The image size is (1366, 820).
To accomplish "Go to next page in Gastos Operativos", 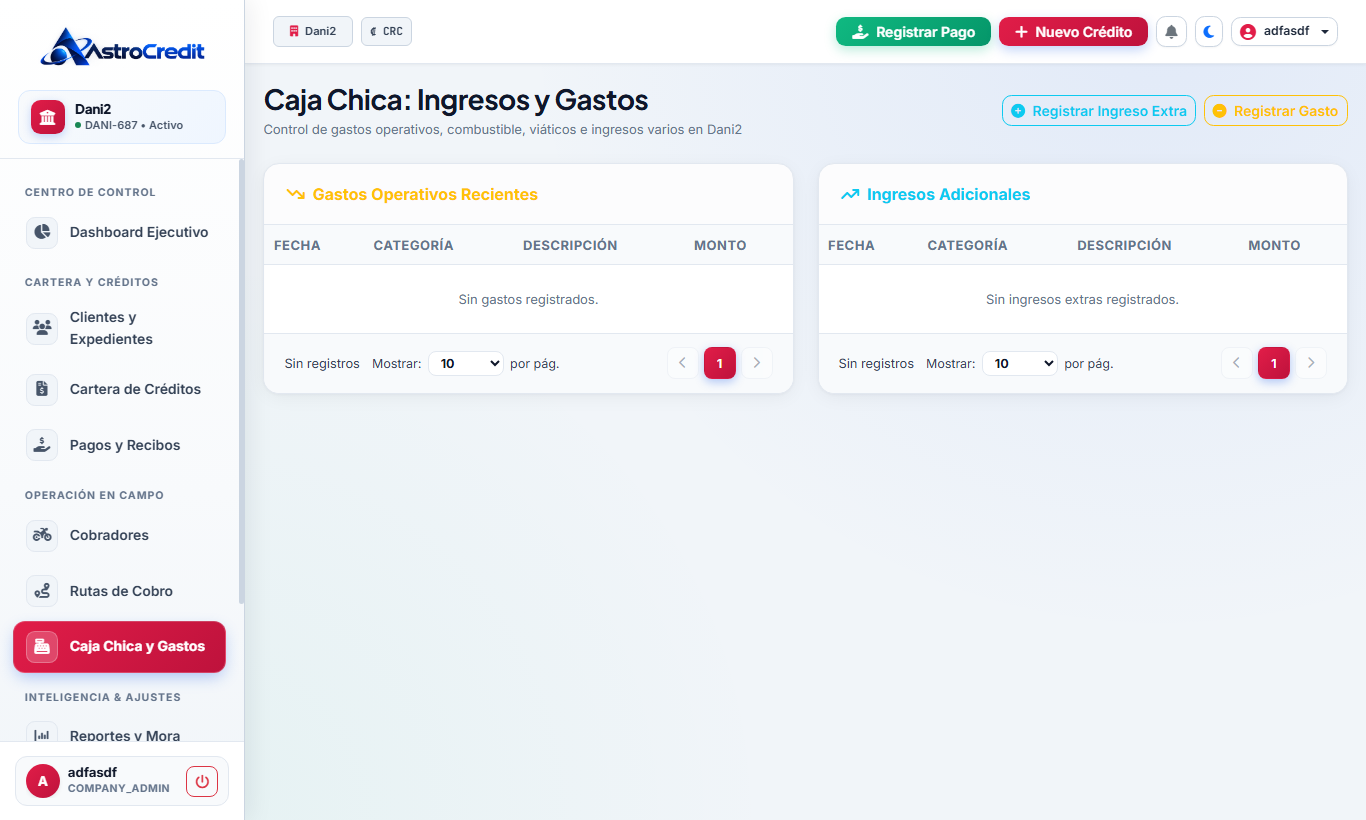I will point(757,363).
